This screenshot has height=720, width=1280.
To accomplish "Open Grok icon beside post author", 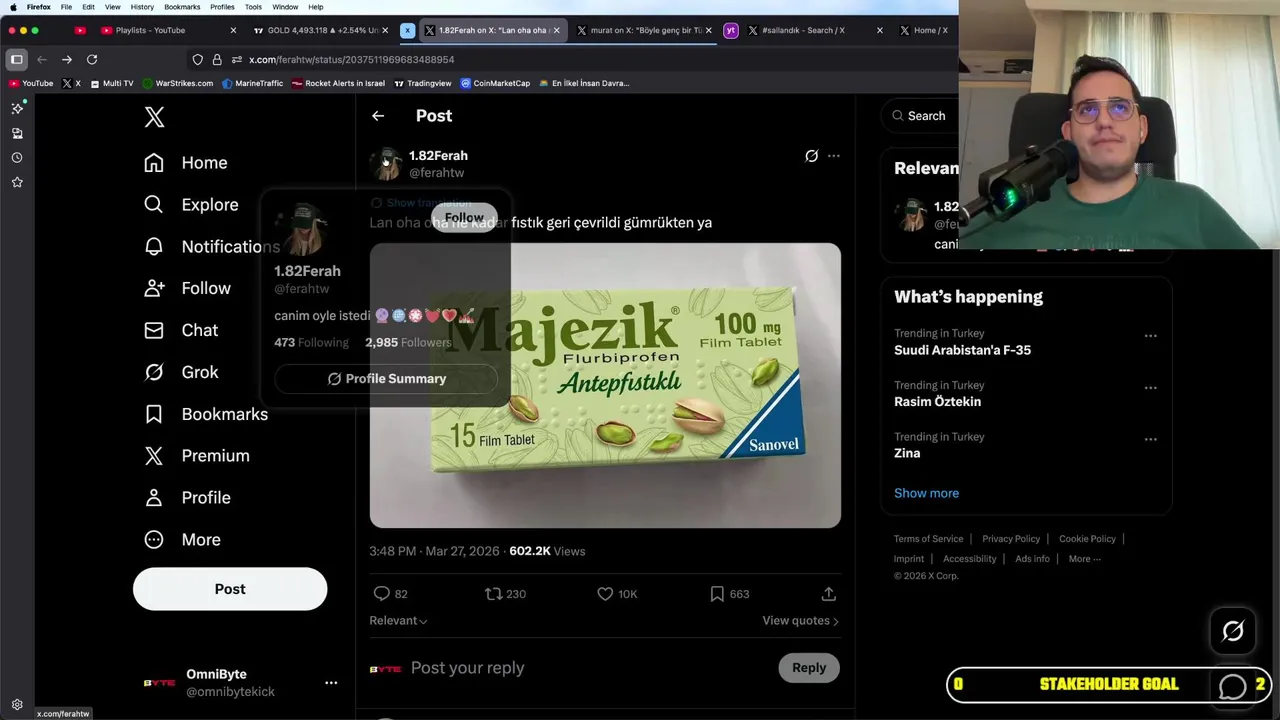I will [x=811, y=156].
